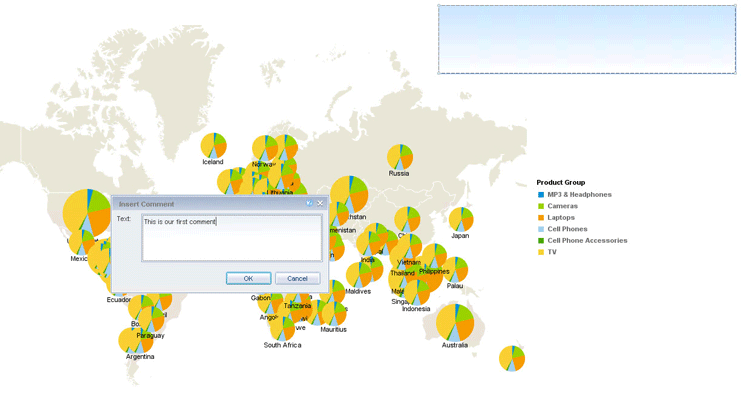Select the Laptops legend entry
The width and height of the screenshot is (745, 410).
click(x=561, y=218)
